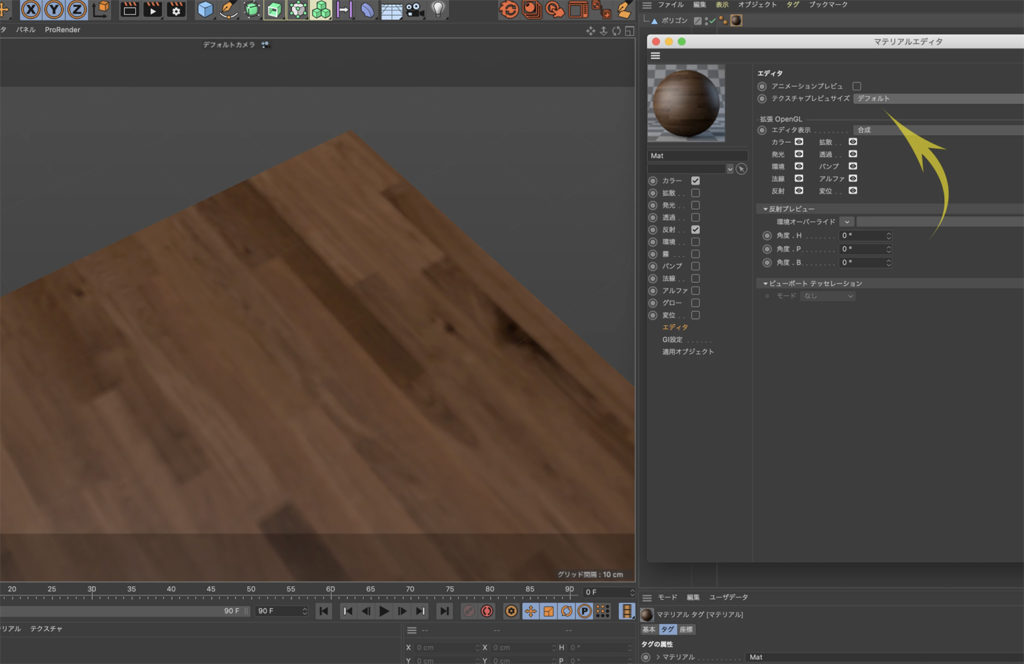1024x664 pixels.
Task: Add a cube primitive object
Action: [x=205, y=9]
